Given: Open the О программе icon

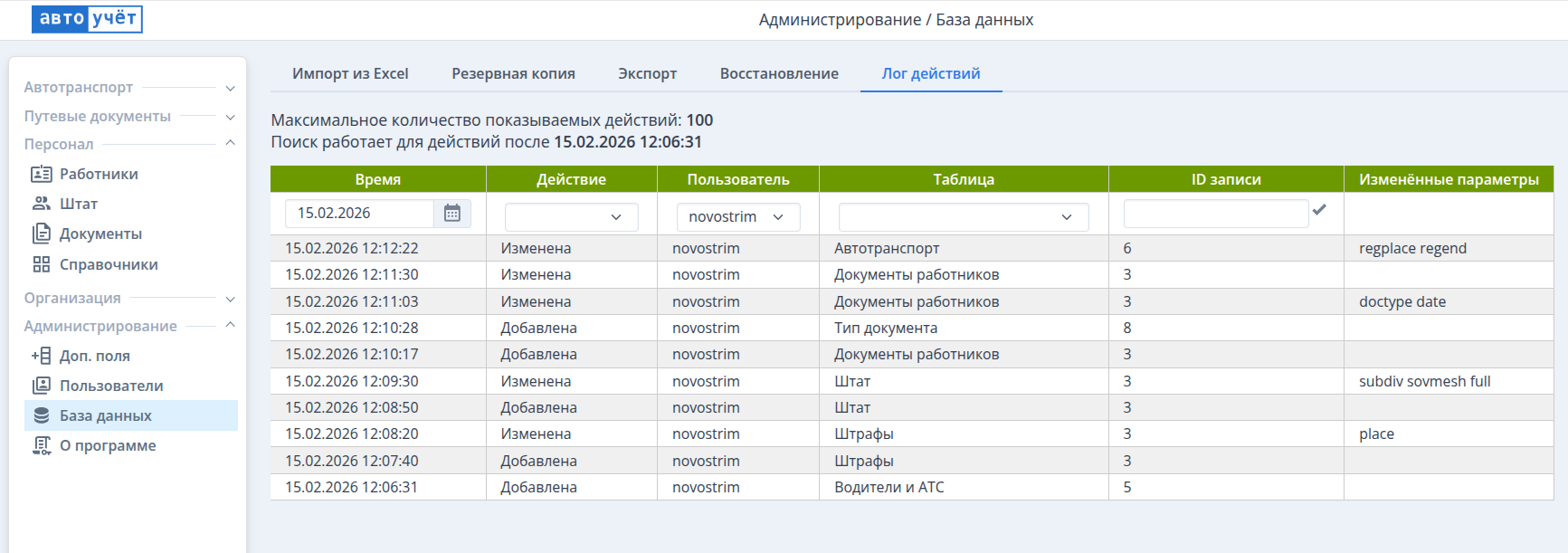Looking at the screenshot, I should (42, 445).
